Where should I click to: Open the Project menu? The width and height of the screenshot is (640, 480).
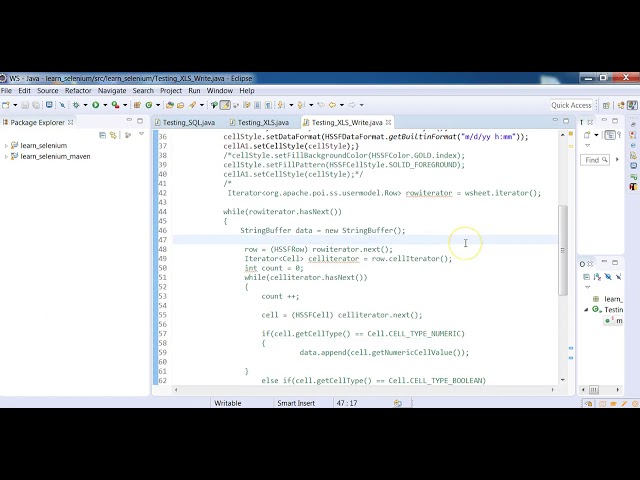pyautogui.click(x=171, y=91)
